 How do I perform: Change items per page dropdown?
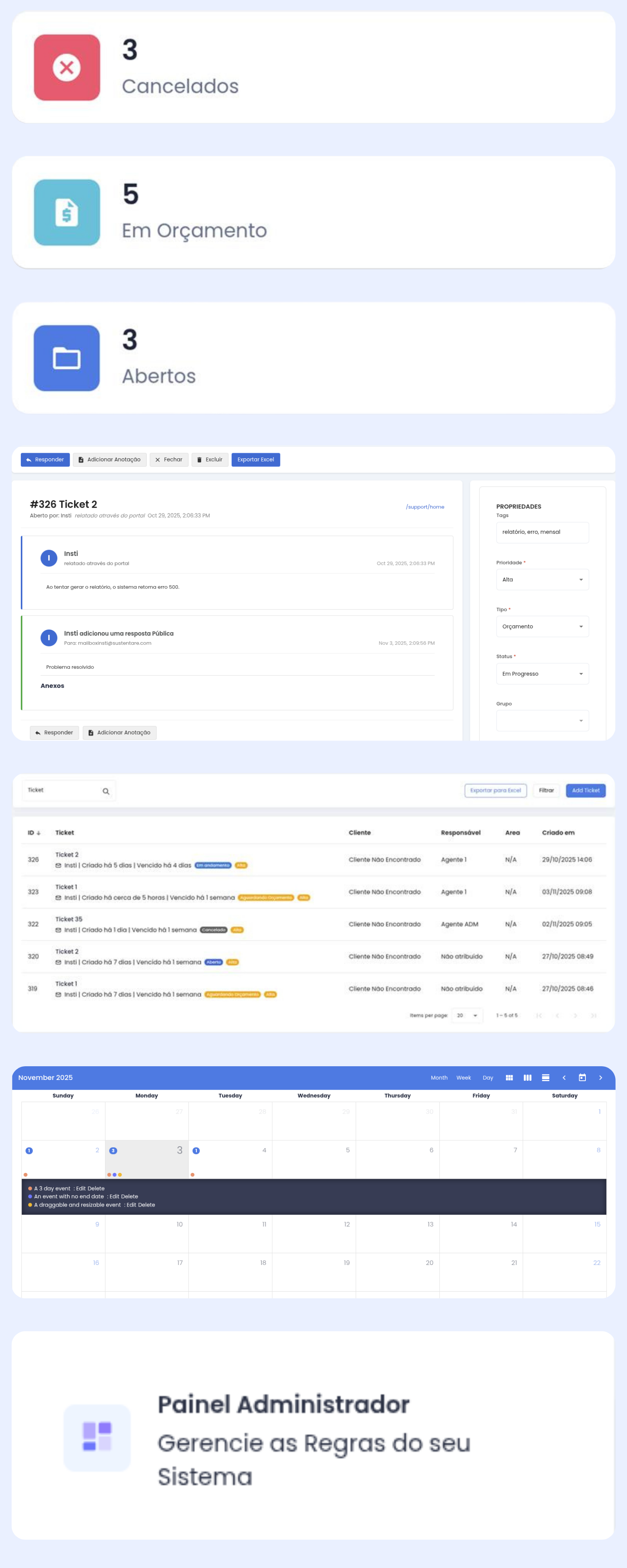tap(467, 1015)
